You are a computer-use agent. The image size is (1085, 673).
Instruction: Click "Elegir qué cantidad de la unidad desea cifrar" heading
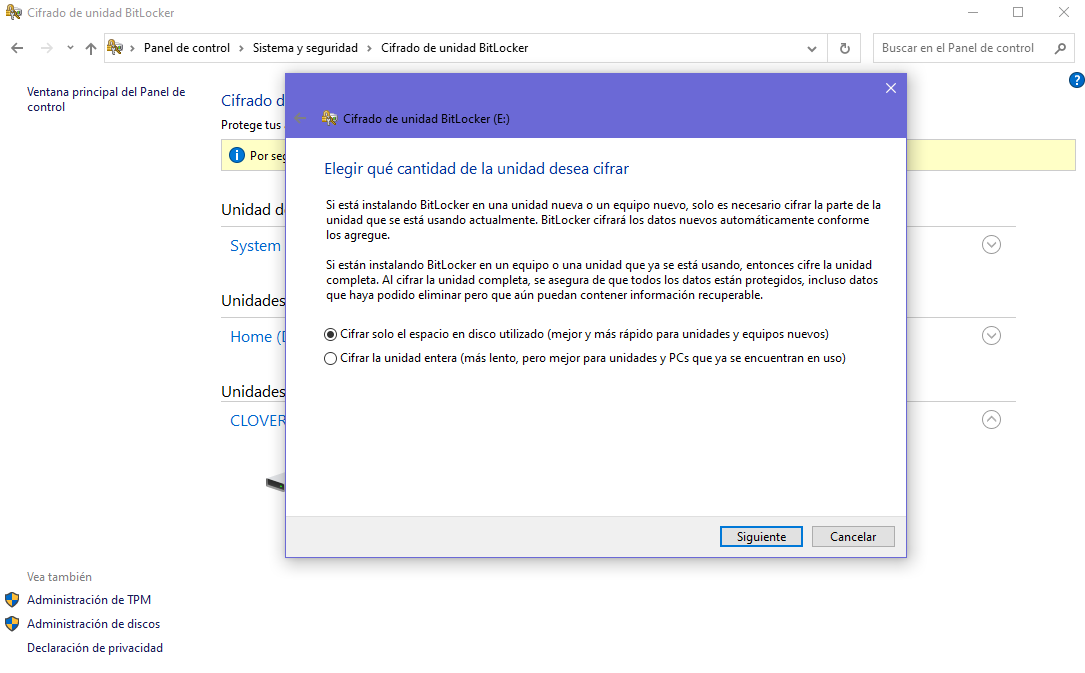point(476,169)
